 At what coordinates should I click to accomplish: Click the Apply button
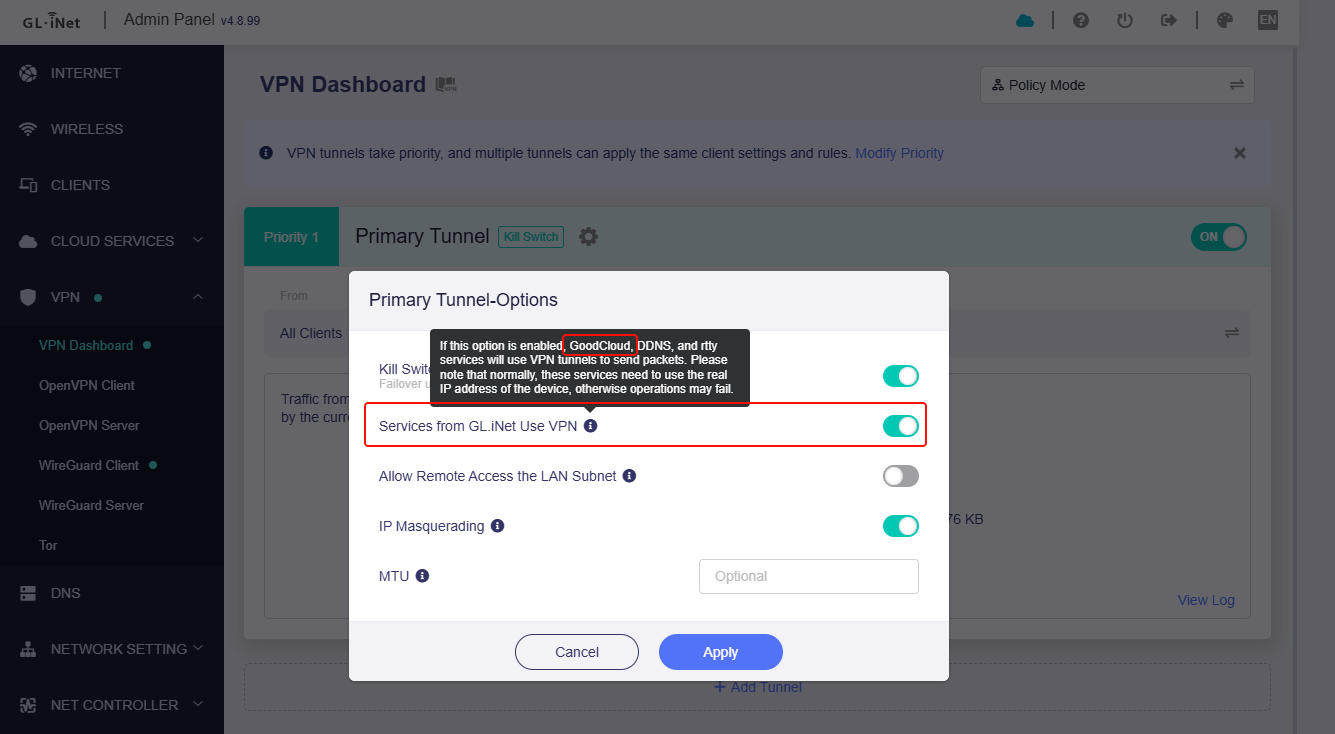(720, 652)
